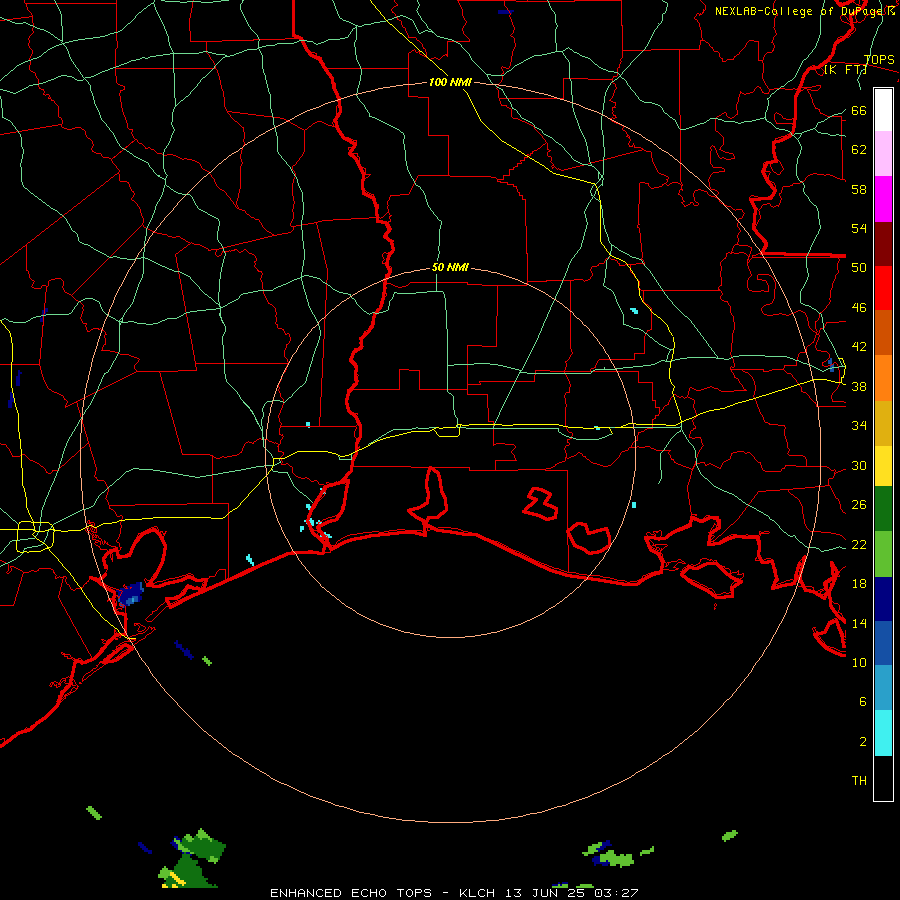This screenshot has width=900, height=900.
Task: Click the legend value 26
Action: pos(859,505)
